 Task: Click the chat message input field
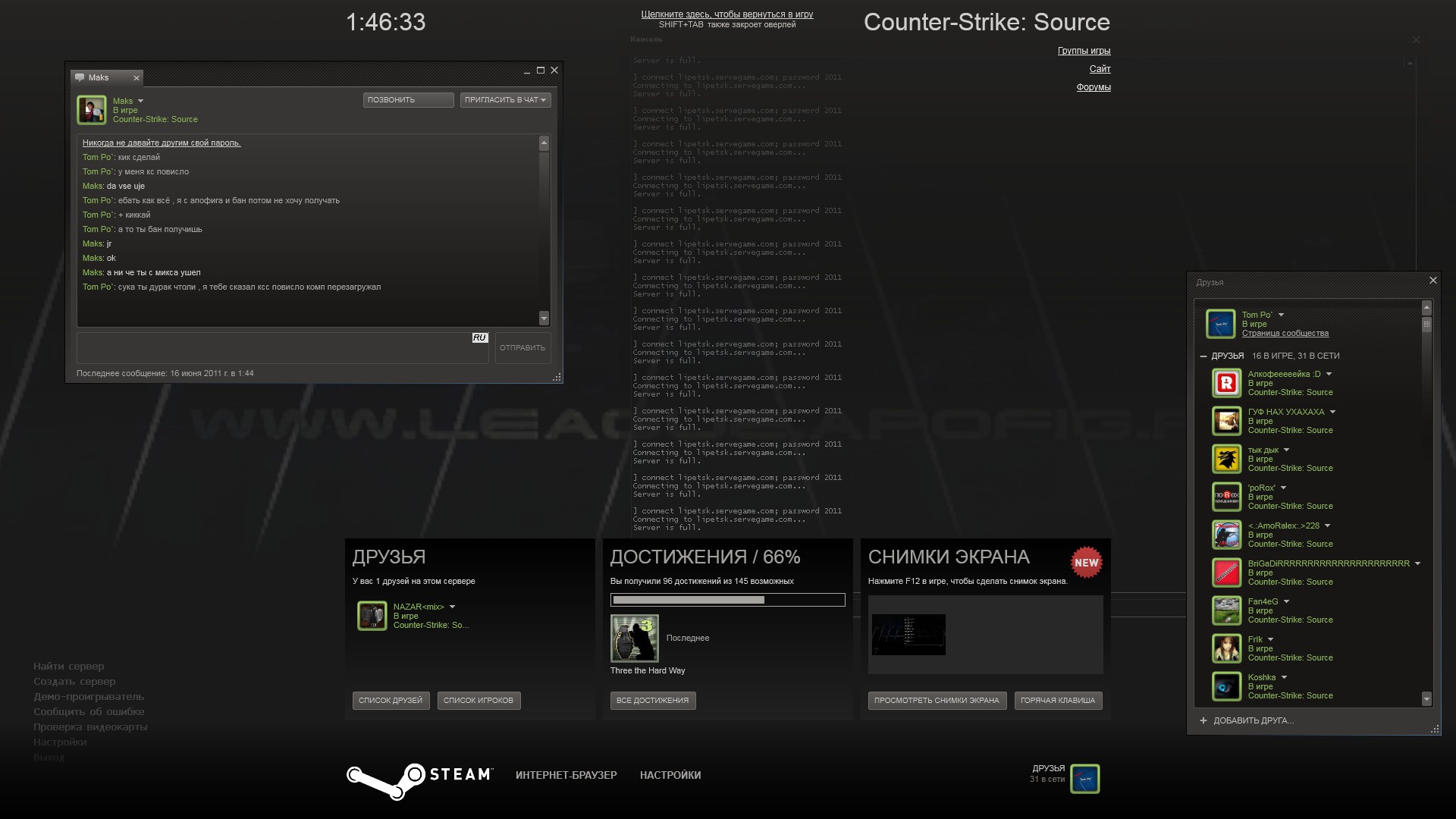(283, 348)
